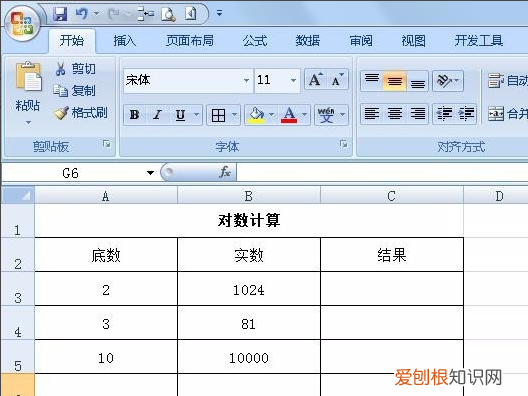
Task: Switch to the 开始 tab
Action: click(72, 41)
